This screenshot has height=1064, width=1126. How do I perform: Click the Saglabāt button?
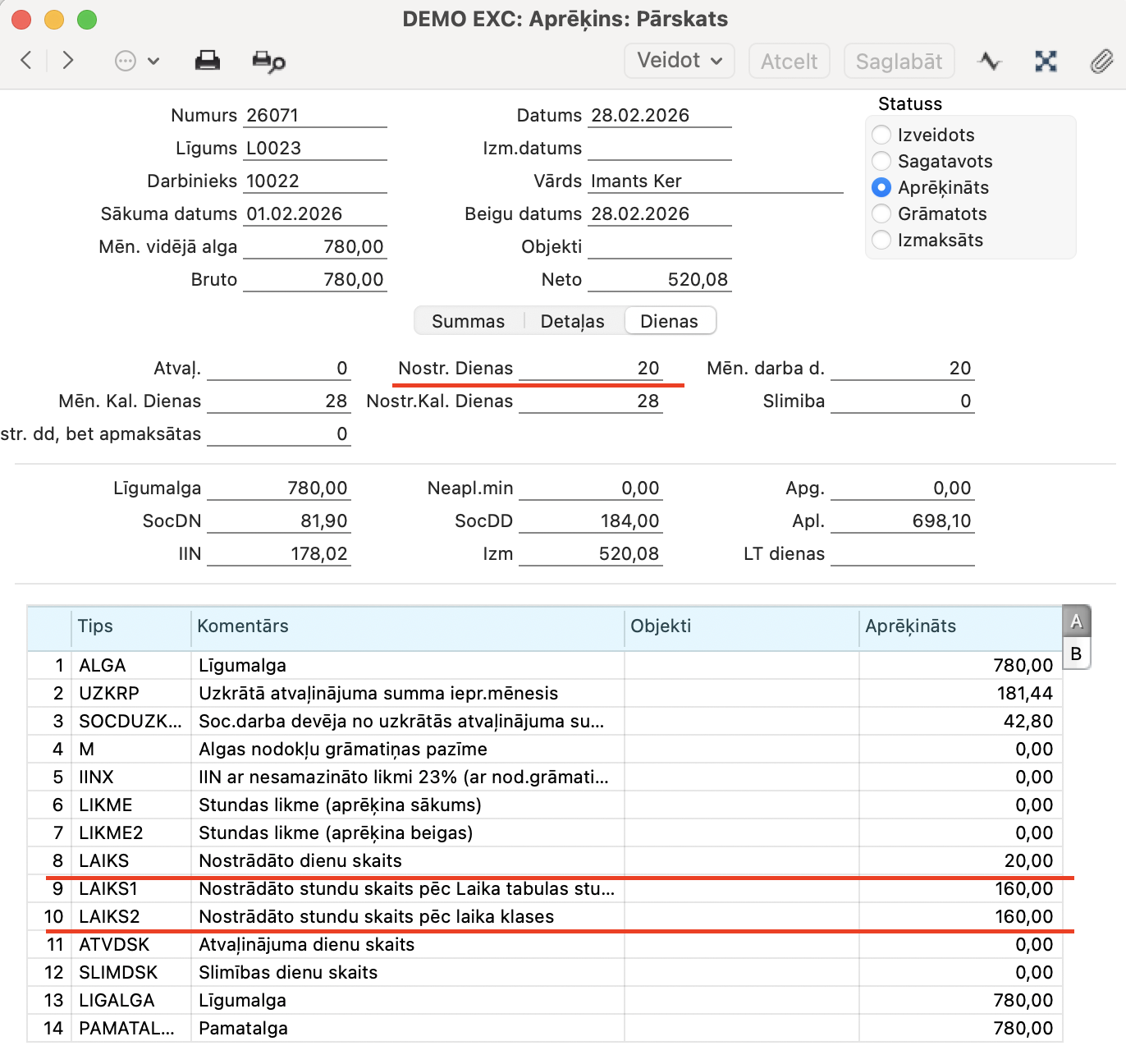click(899, 62)
